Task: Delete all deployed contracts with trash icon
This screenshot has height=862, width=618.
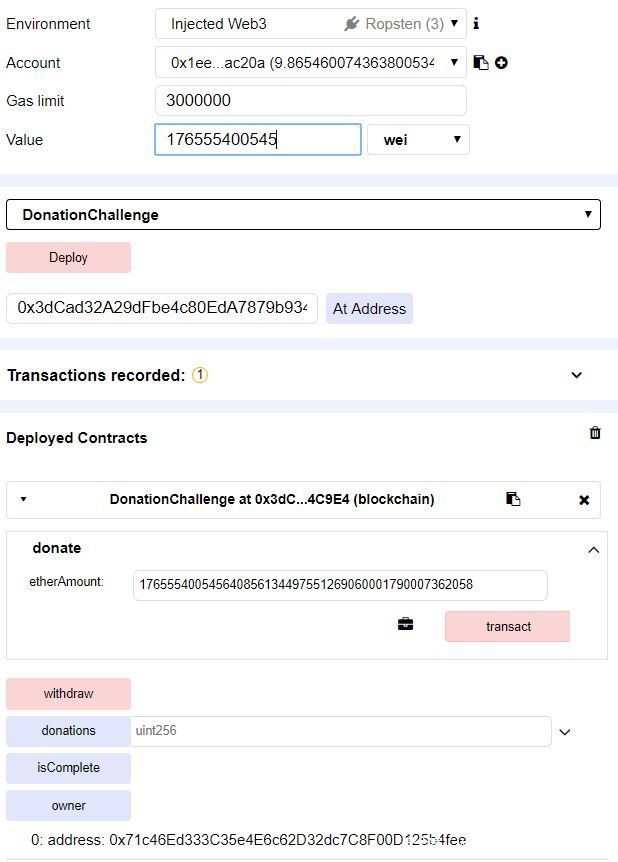Action: 595,433
